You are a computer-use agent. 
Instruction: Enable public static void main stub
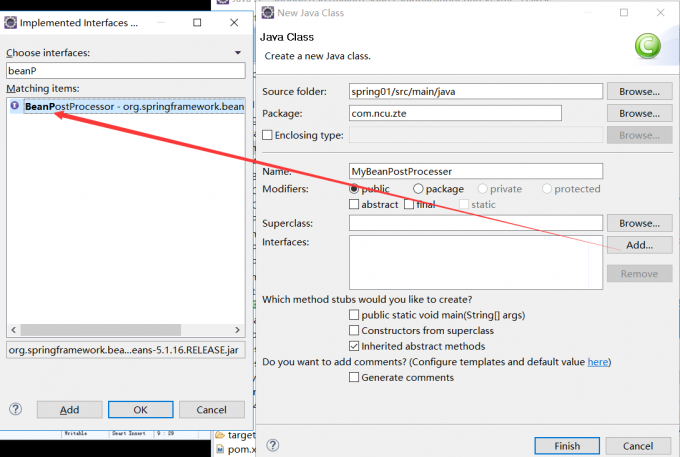[354, 315]
